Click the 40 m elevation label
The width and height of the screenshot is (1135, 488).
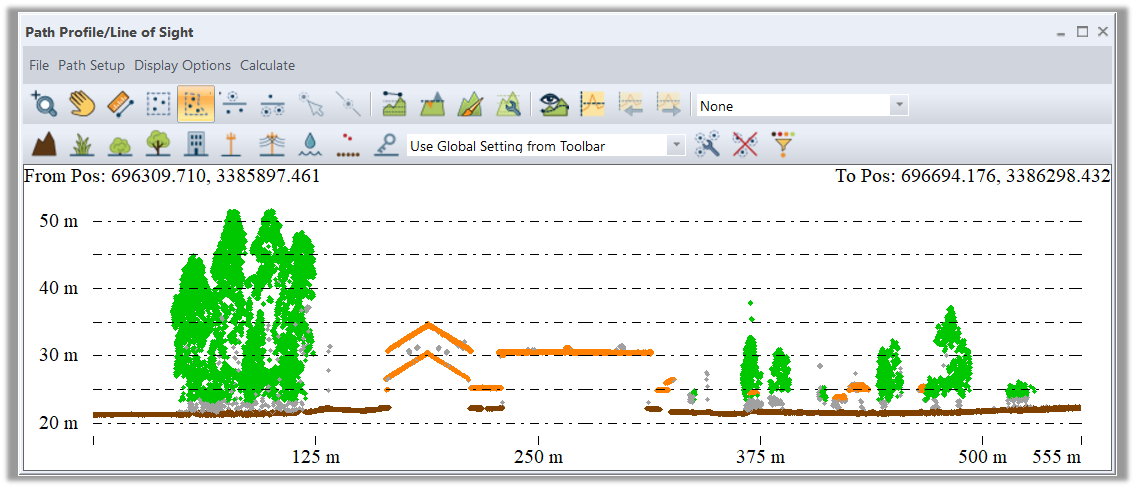pyautogui.click(x=58, y=288)
